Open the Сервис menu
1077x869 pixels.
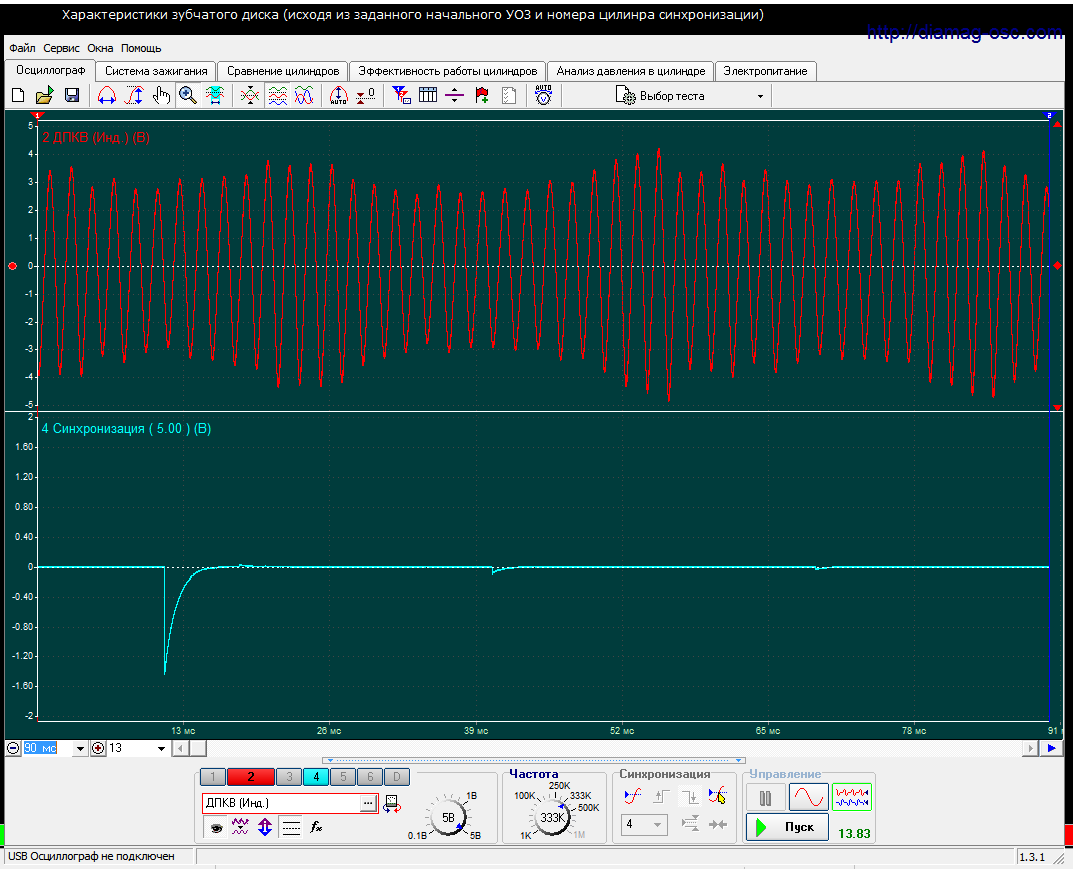coord(61,48)
